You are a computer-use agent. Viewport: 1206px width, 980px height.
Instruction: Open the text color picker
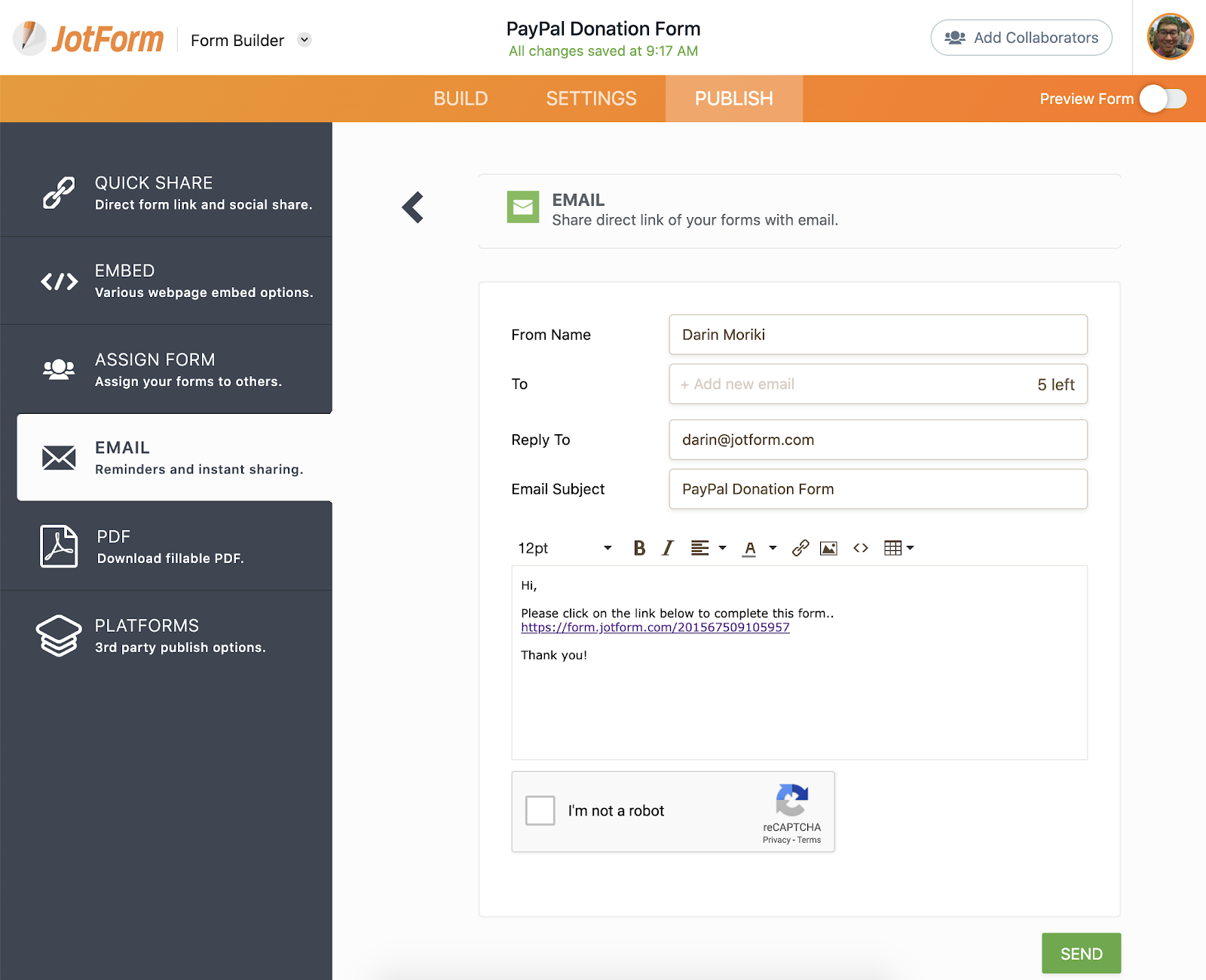[758, 548]
